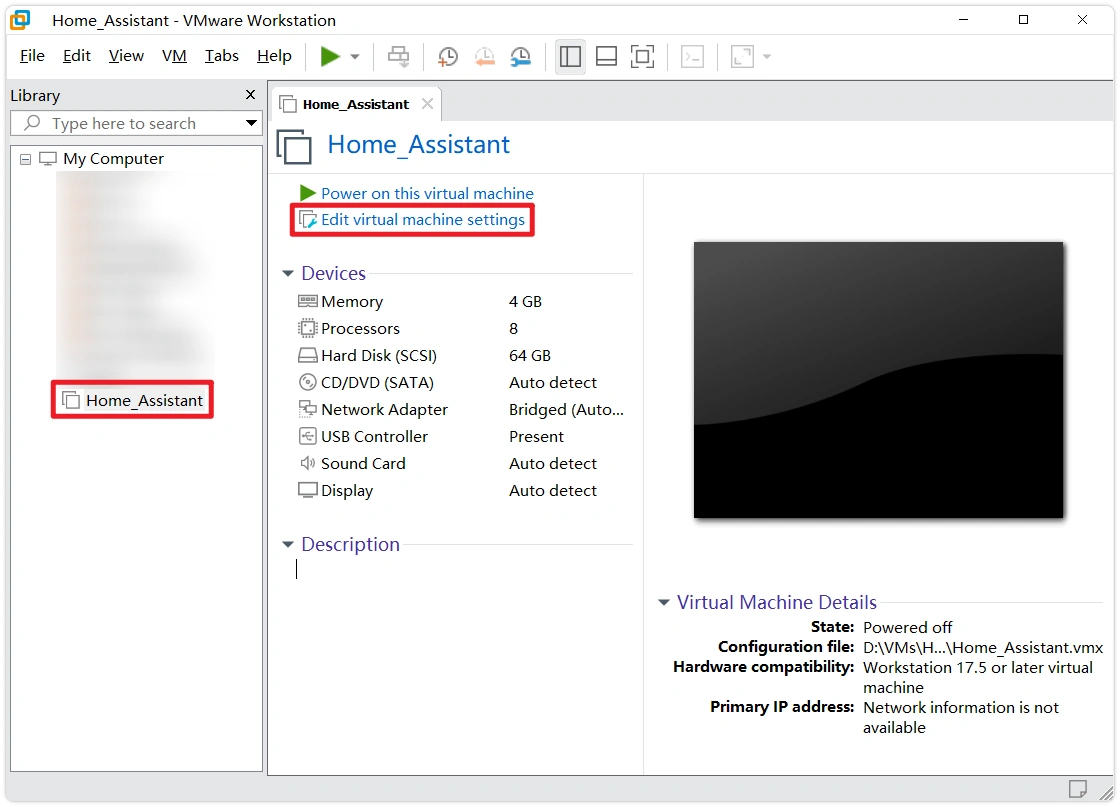
Task: Collapse the Virtual Machine Details section
Action: (664, 603)
